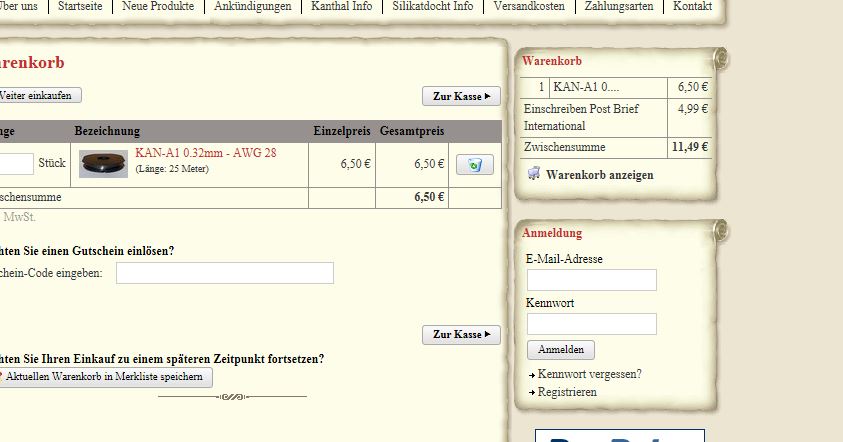Image resolution: width=843 pixels, height=442 pixels.
Task: Click Einschreiben Post Brief International text
Action: tap(581, 117)
